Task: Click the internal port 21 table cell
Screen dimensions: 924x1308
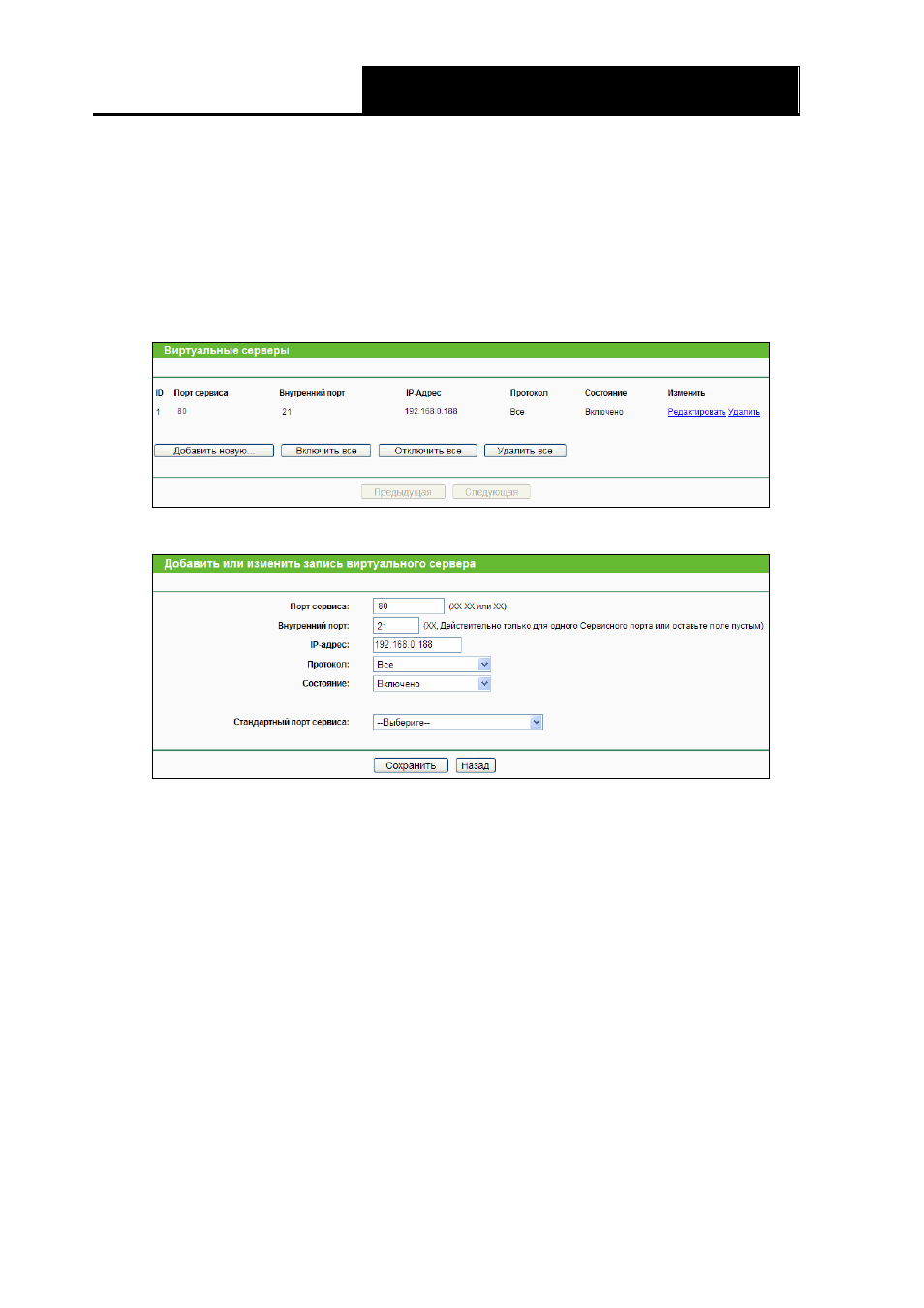Action: [287, 412]
